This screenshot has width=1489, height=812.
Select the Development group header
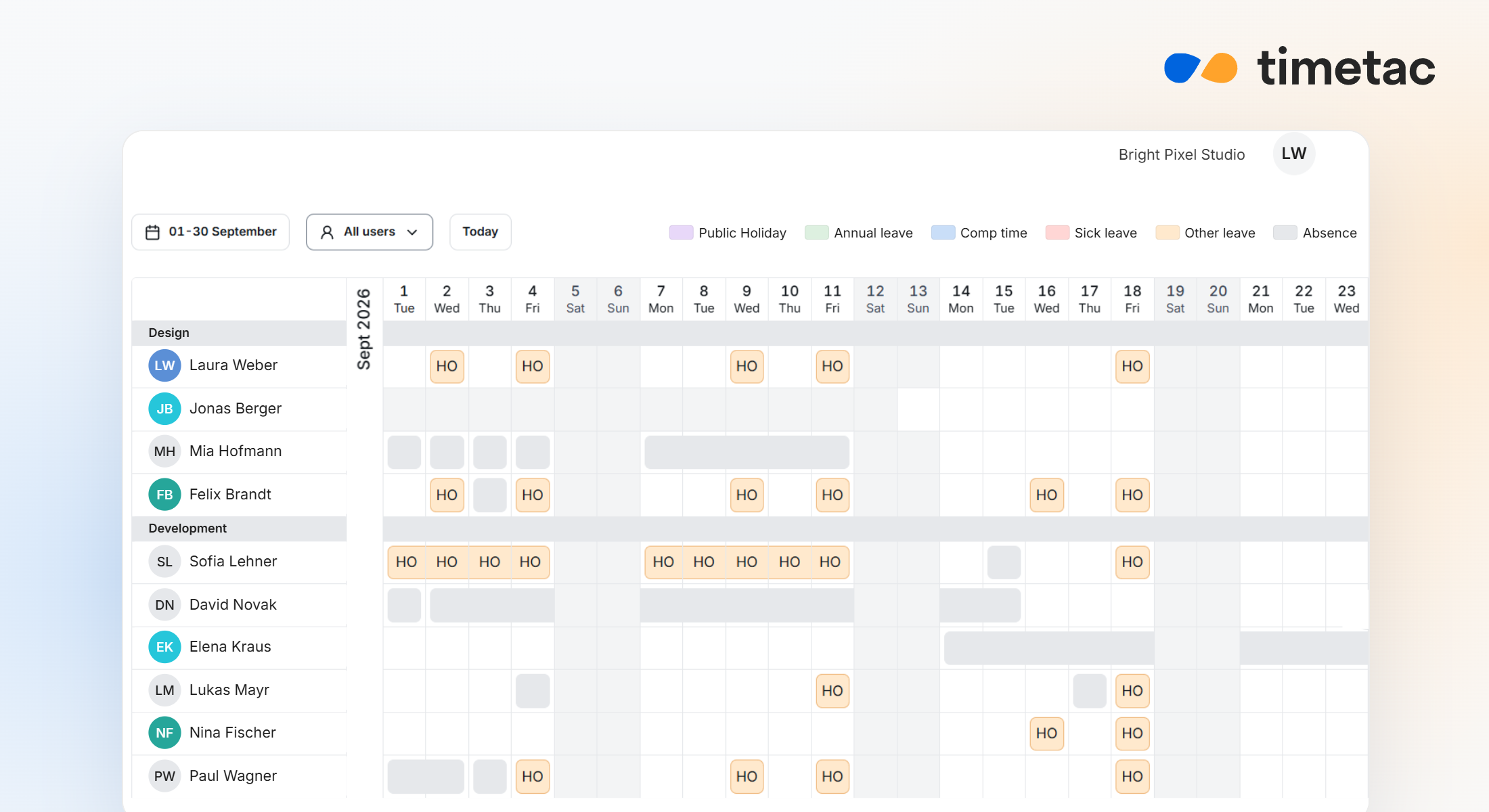pos(239,528)
